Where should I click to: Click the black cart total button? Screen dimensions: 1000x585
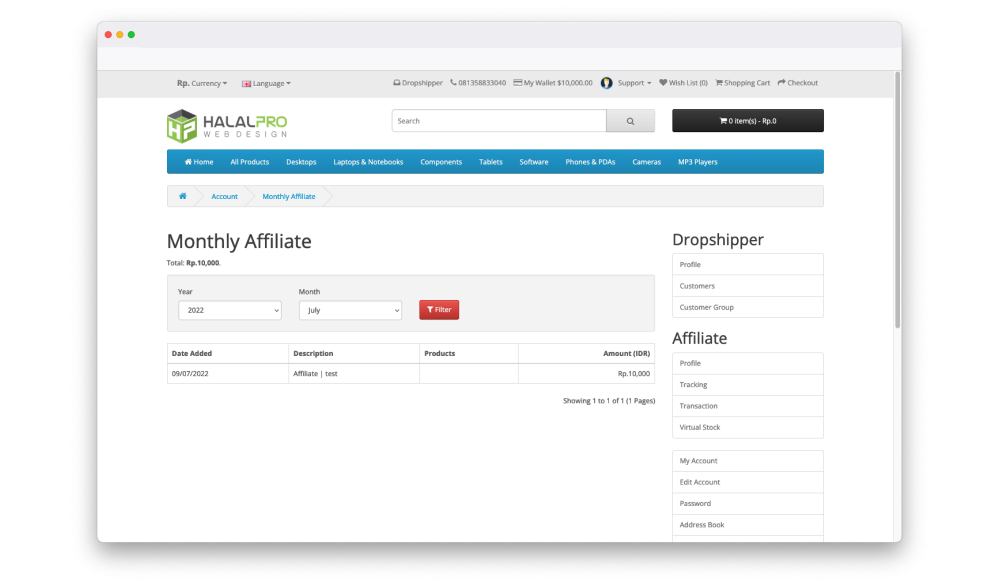point(747,121)
